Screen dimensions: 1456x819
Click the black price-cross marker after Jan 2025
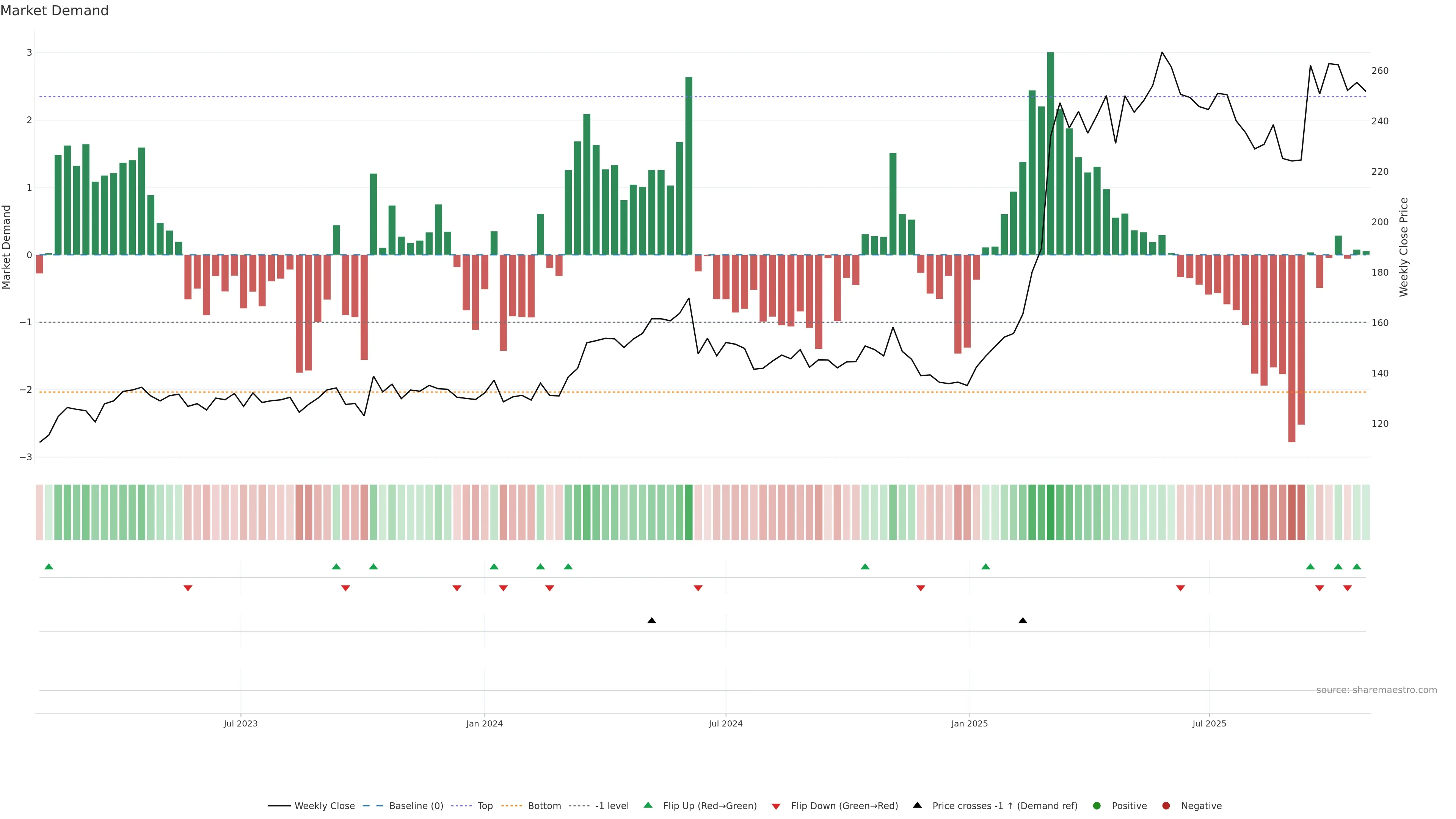pos(1023,621)
